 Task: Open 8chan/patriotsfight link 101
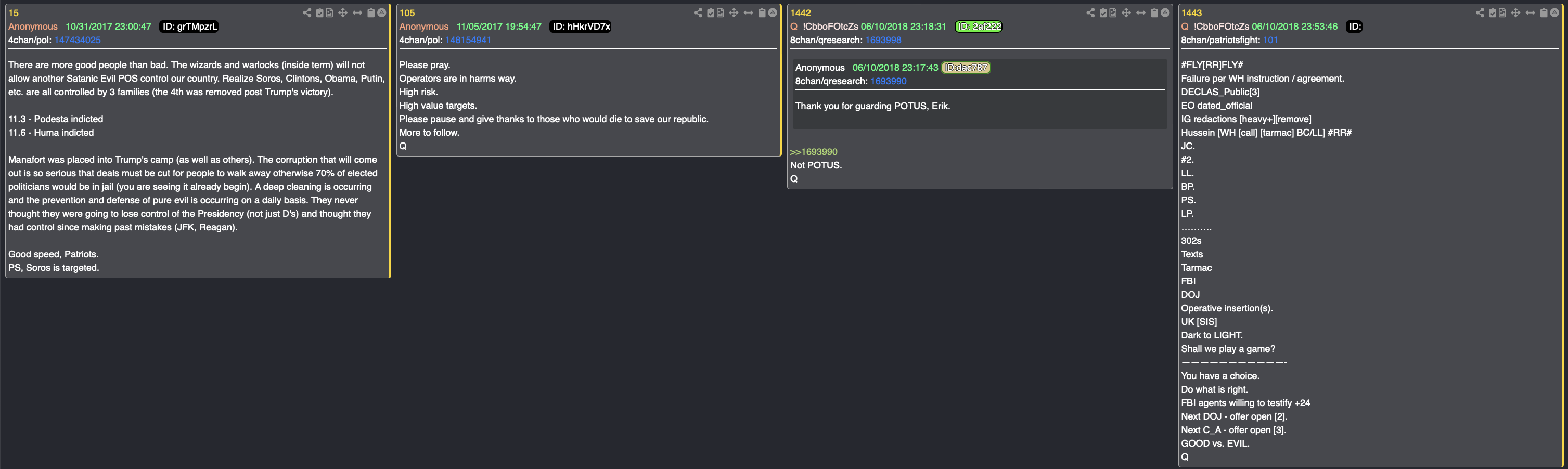point(1270,40)
